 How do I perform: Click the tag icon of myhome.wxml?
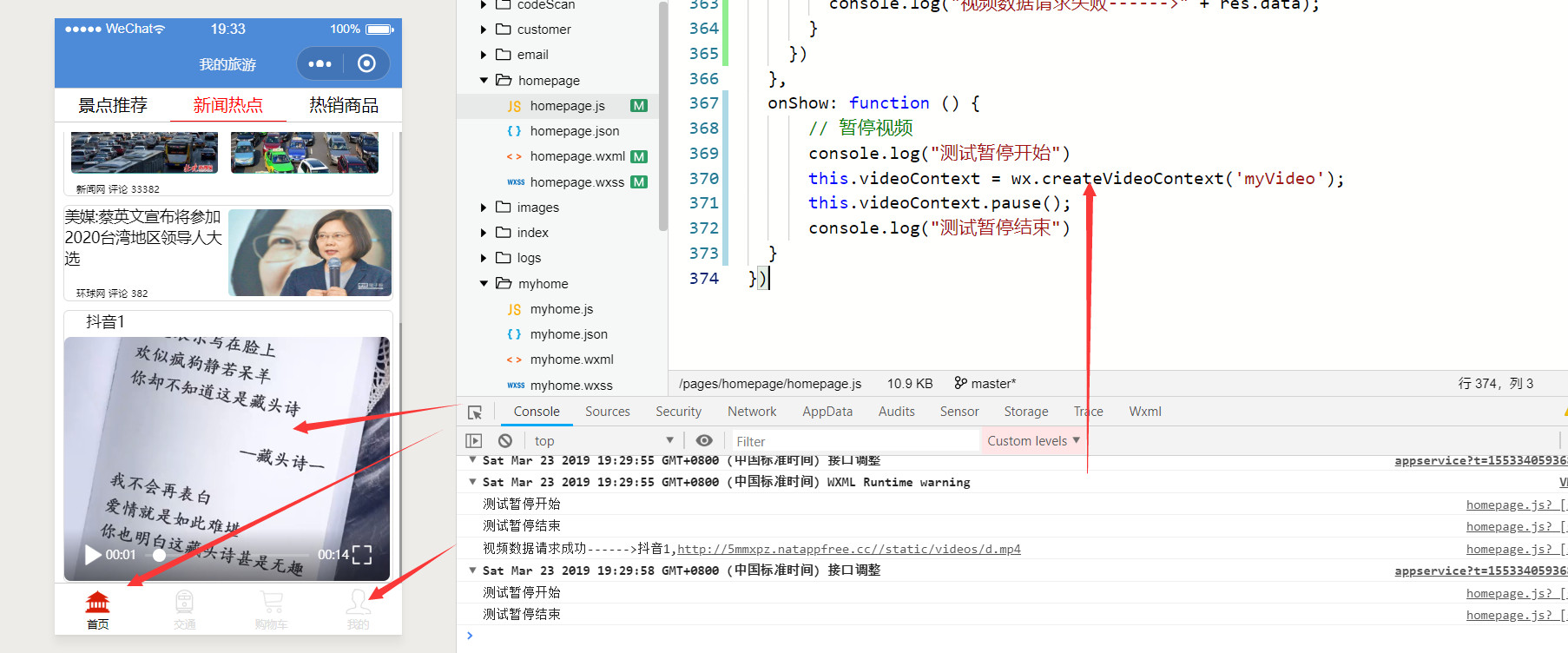pyautogui.click(x=514, y=359)
